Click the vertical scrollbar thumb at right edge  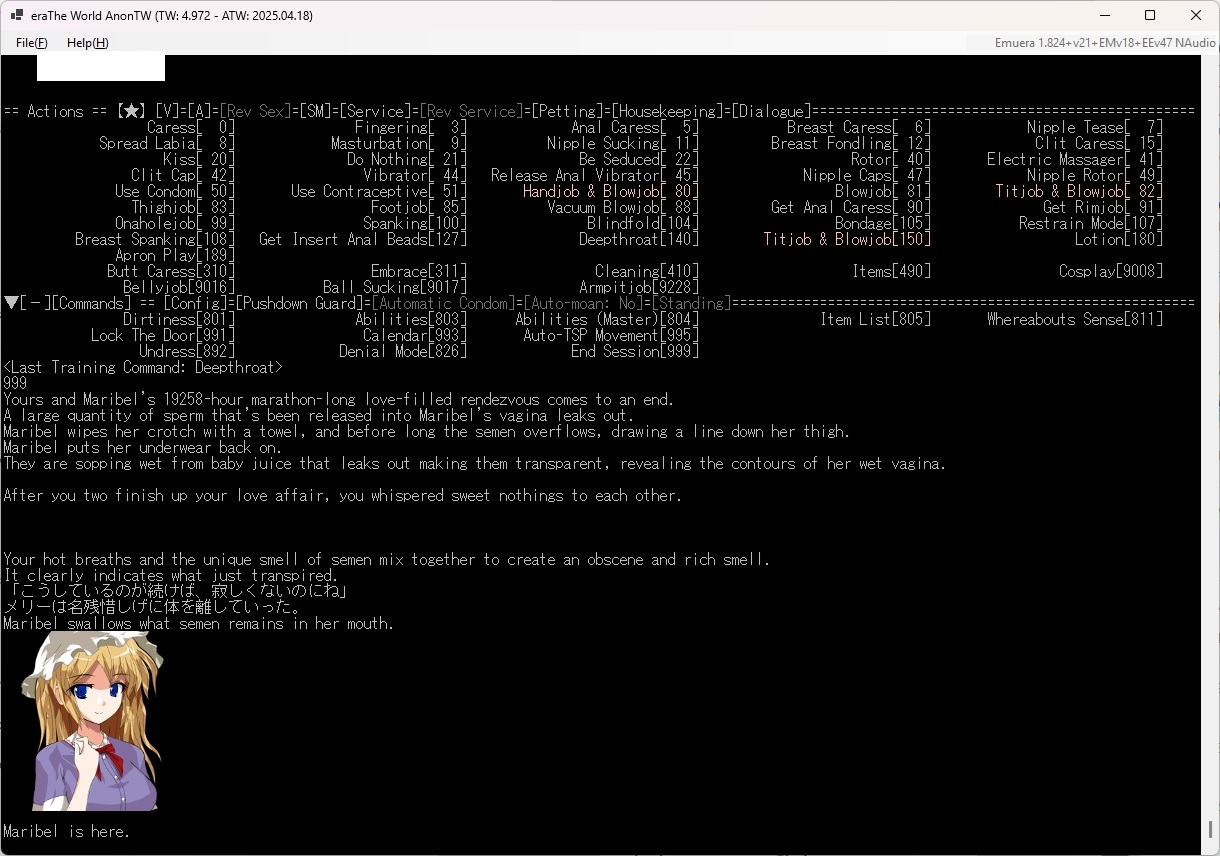[1210, 830]
